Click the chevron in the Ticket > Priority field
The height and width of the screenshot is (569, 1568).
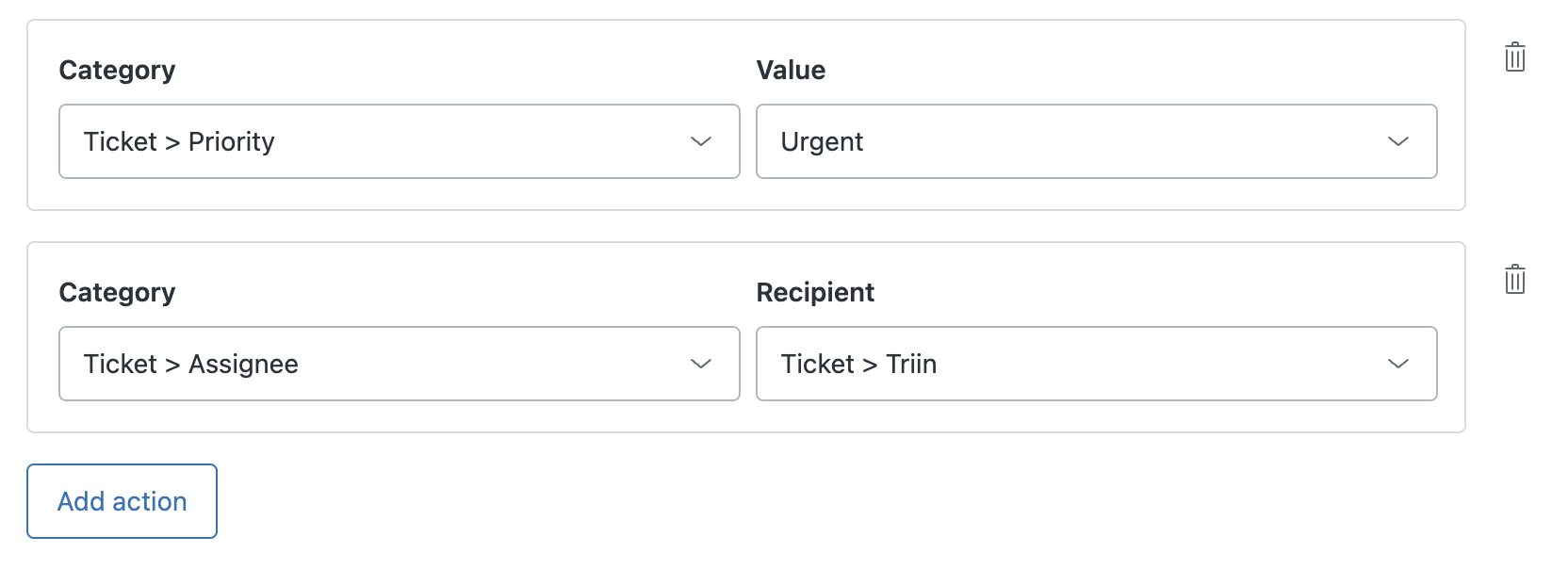pyautogui.click(x=700, y=141)
